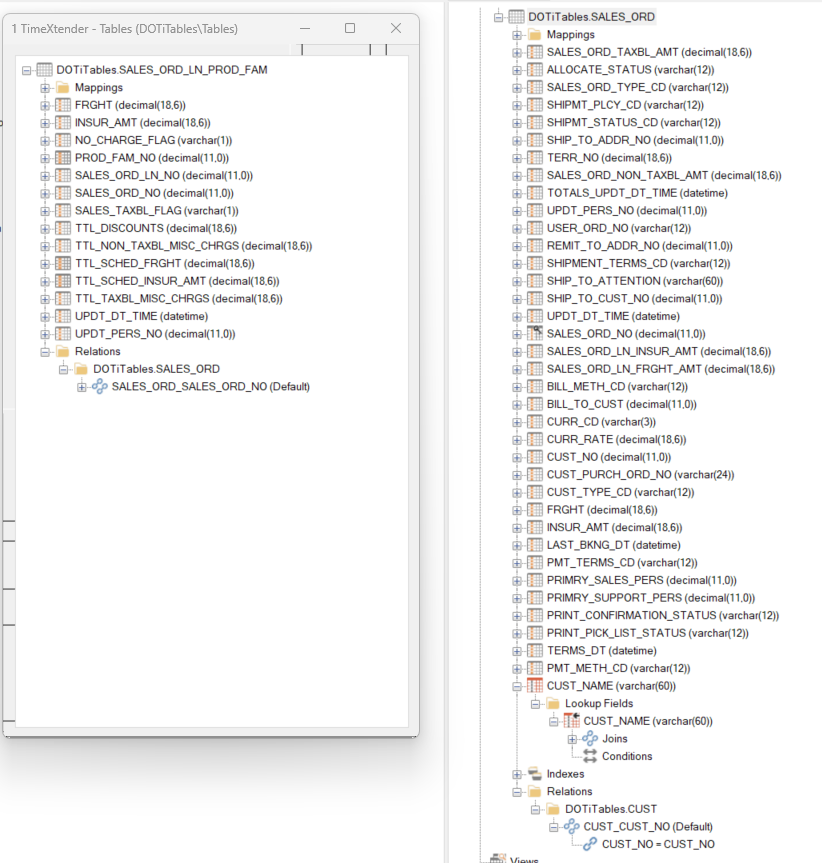822x863 pixels.
Task: Select SALES_ORD_LN_INSUR_AMT row
Action: point(659,352)
